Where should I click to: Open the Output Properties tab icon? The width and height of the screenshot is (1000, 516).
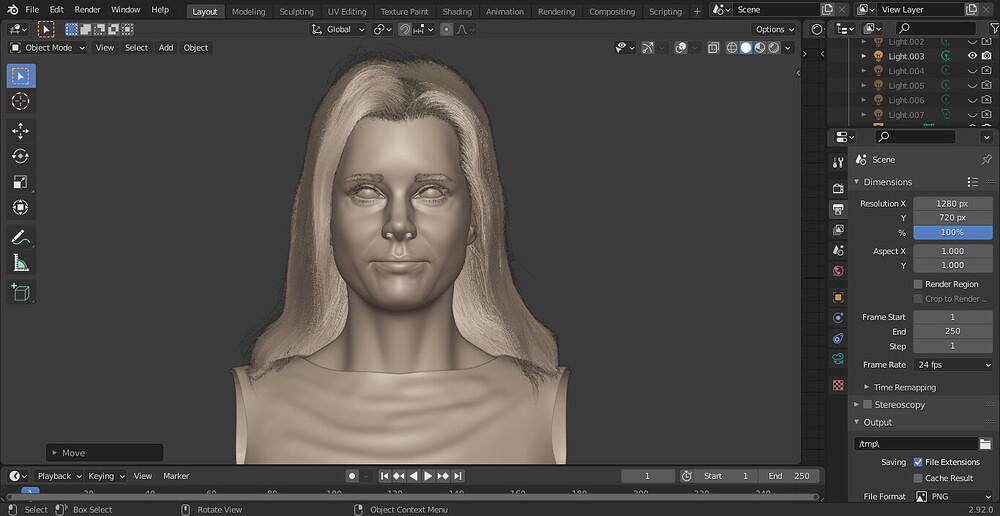point(838,209)
